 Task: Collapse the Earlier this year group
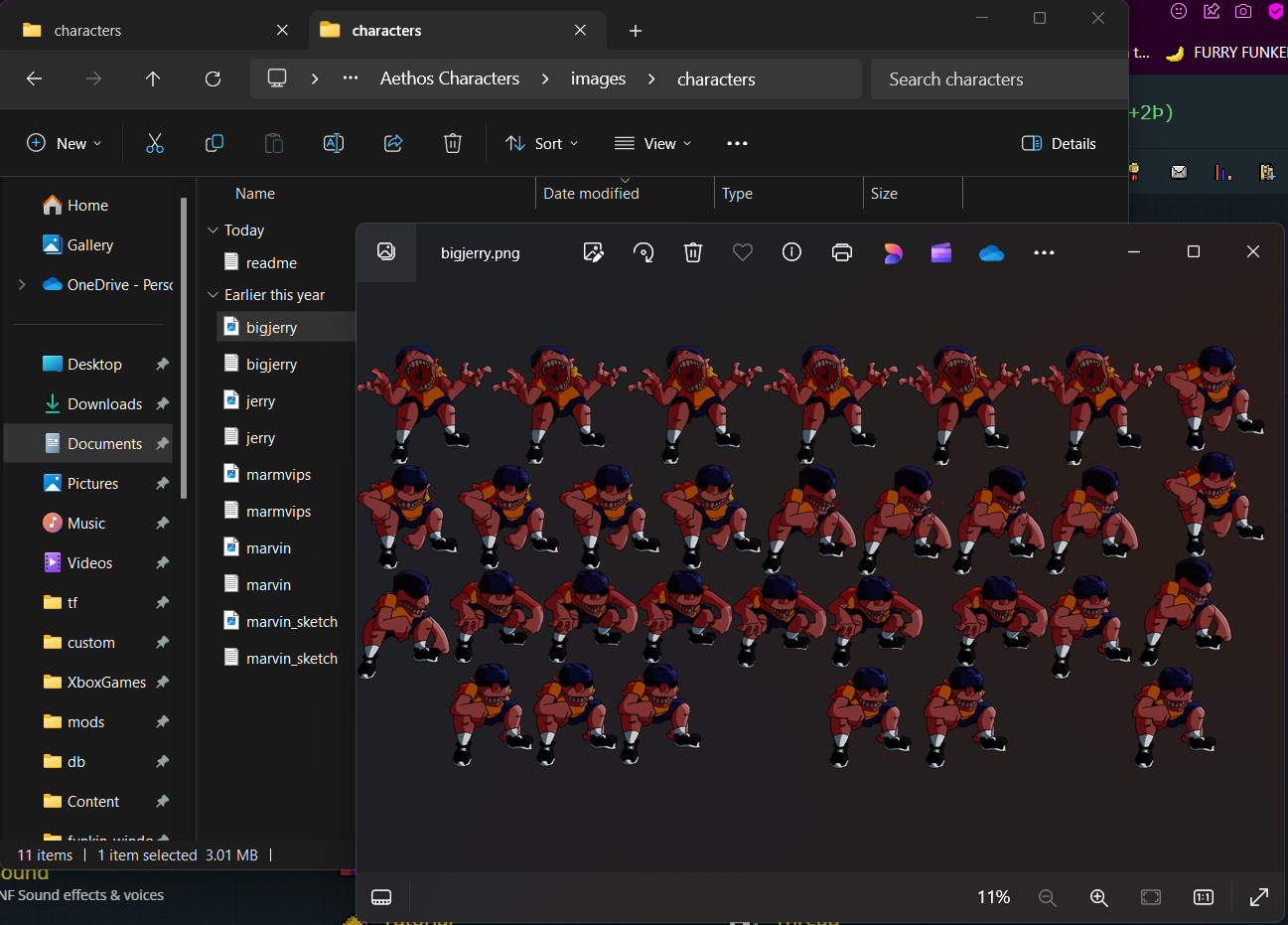213,294
